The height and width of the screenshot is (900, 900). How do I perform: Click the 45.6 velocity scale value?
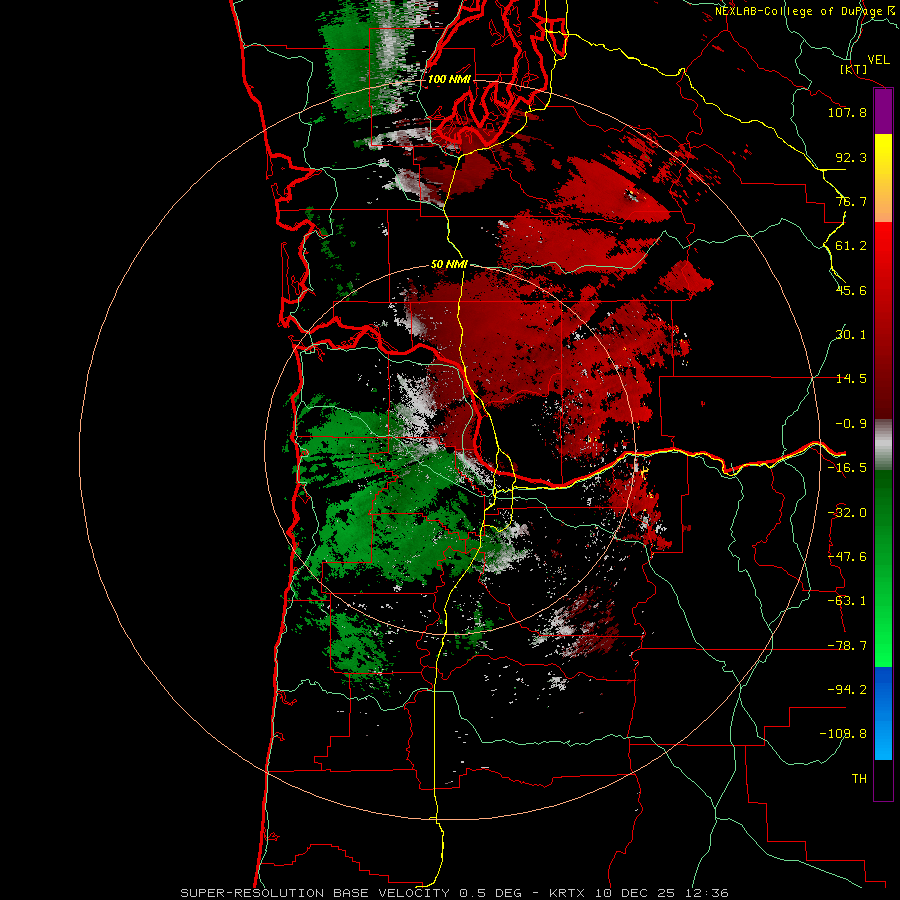point(851,290)
